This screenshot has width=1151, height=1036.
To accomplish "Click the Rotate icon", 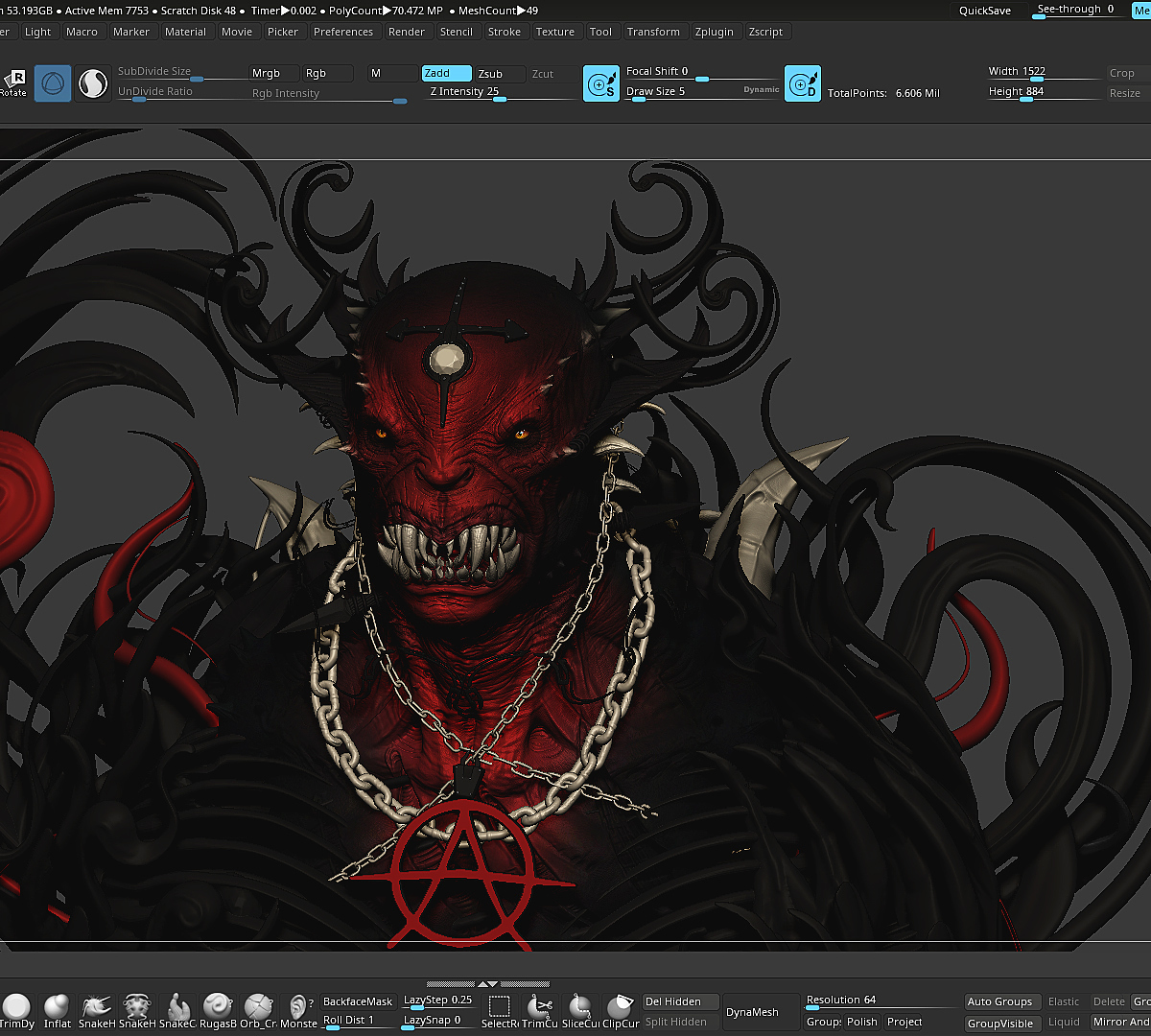I will click(13, 83).
